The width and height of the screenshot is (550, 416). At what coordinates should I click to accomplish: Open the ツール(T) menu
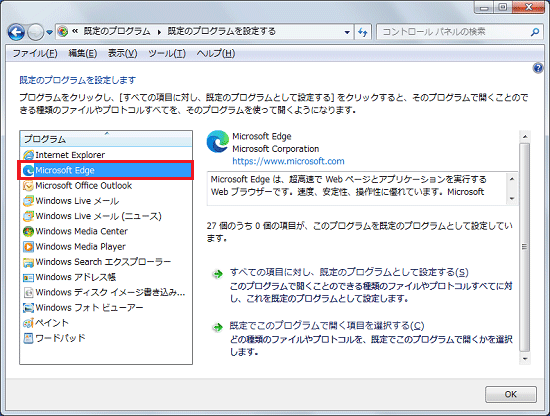coord(167,53)
